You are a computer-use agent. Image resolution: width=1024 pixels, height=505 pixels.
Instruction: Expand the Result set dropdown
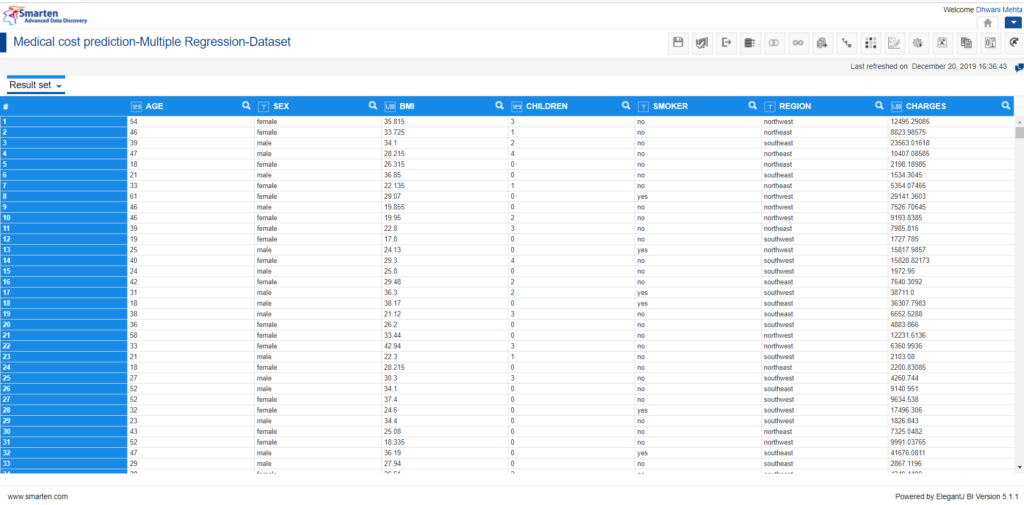tap(59, 86)
